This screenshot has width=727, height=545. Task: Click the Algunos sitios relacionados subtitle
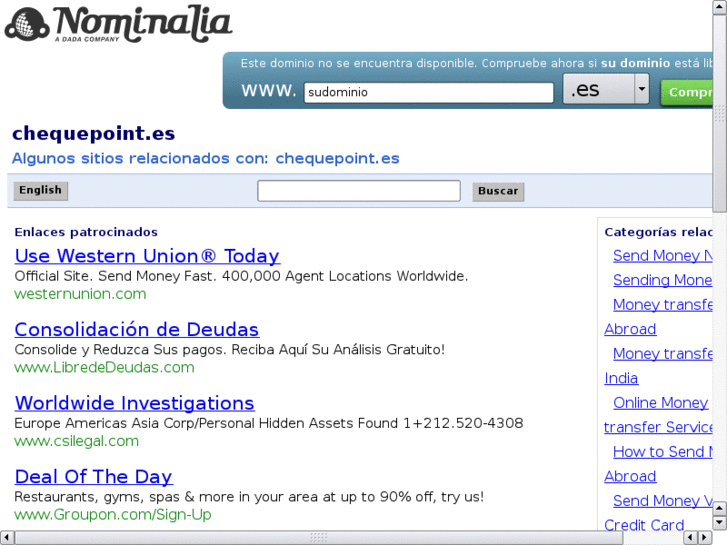pyautogui.click(x=205, y=159)
